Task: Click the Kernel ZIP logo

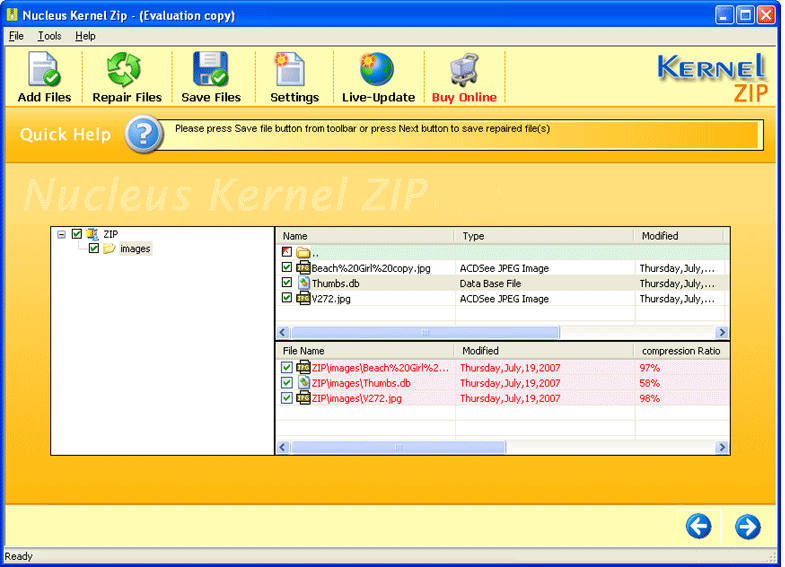Action: coord(712,78)
